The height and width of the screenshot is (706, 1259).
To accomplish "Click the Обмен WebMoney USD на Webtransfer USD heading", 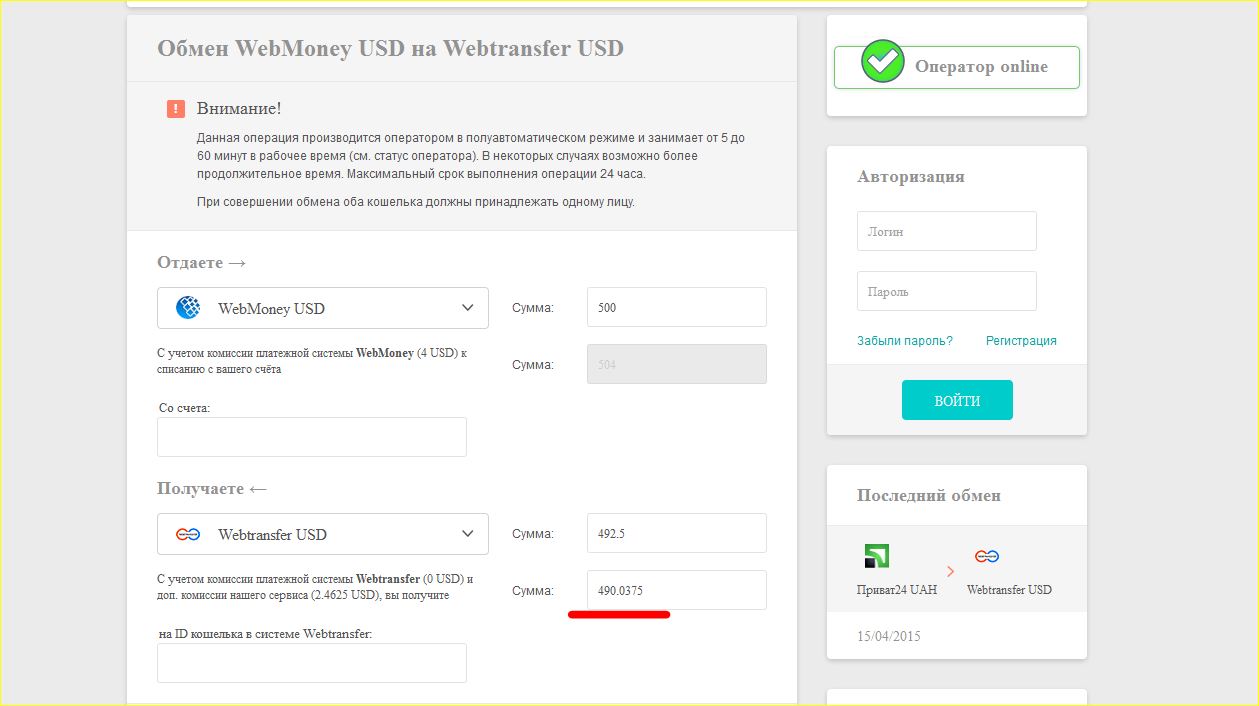I will pyautogui.click(x=390, y=48).
